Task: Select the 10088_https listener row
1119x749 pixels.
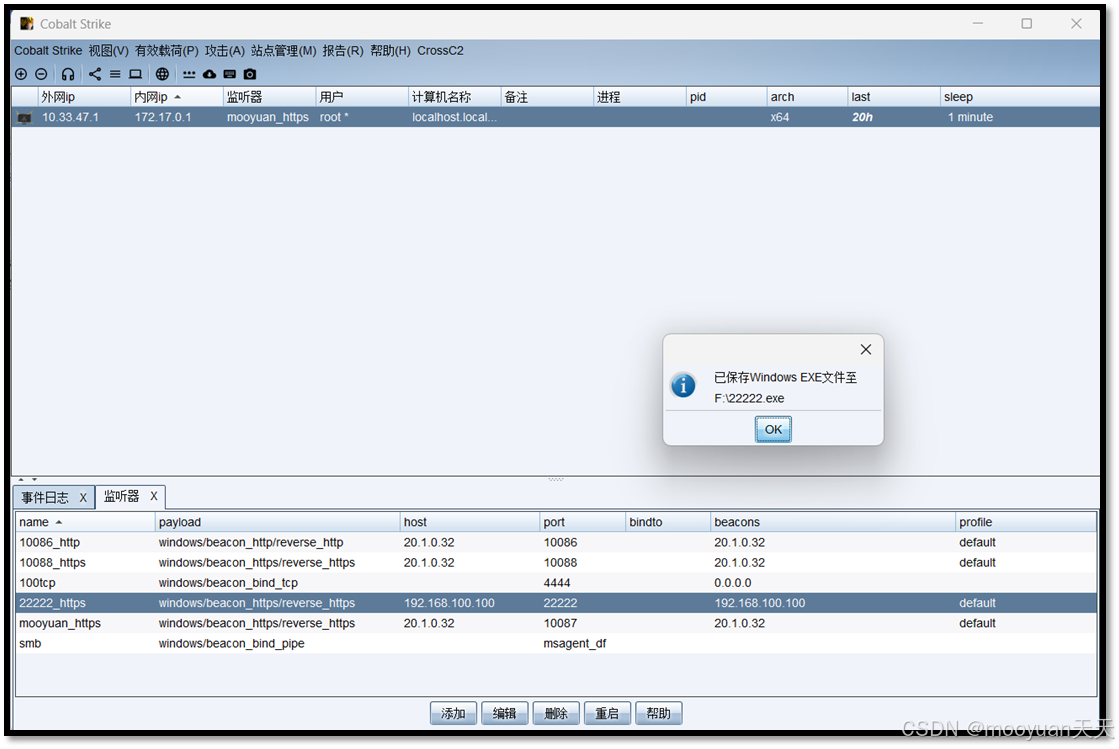Action: point(556,563)
